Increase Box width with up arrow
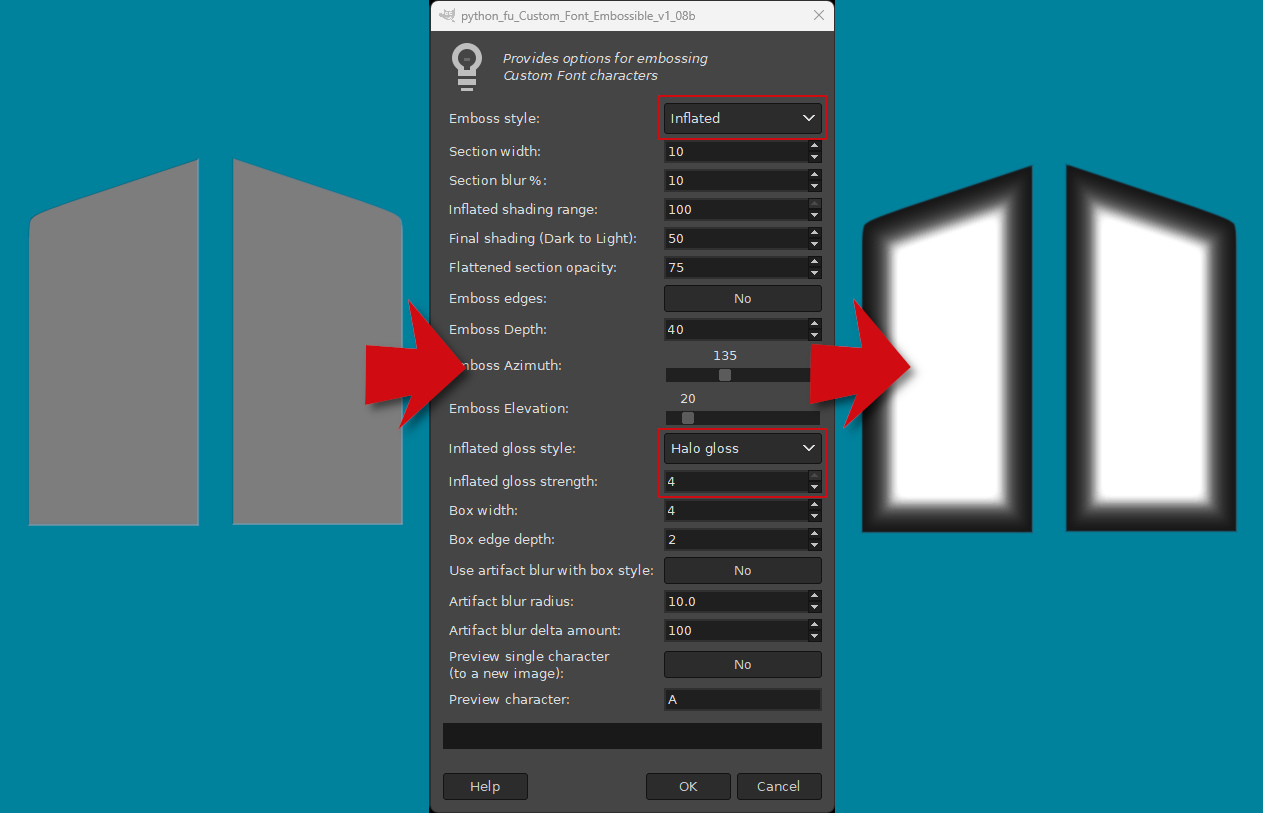This screenshot has height=813, width=1263. 815,505
